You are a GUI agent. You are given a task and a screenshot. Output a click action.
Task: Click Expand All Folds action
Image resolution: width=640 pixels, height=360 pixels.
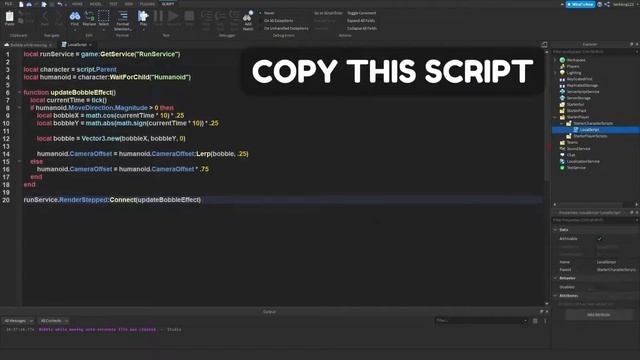tap(361, 20)
